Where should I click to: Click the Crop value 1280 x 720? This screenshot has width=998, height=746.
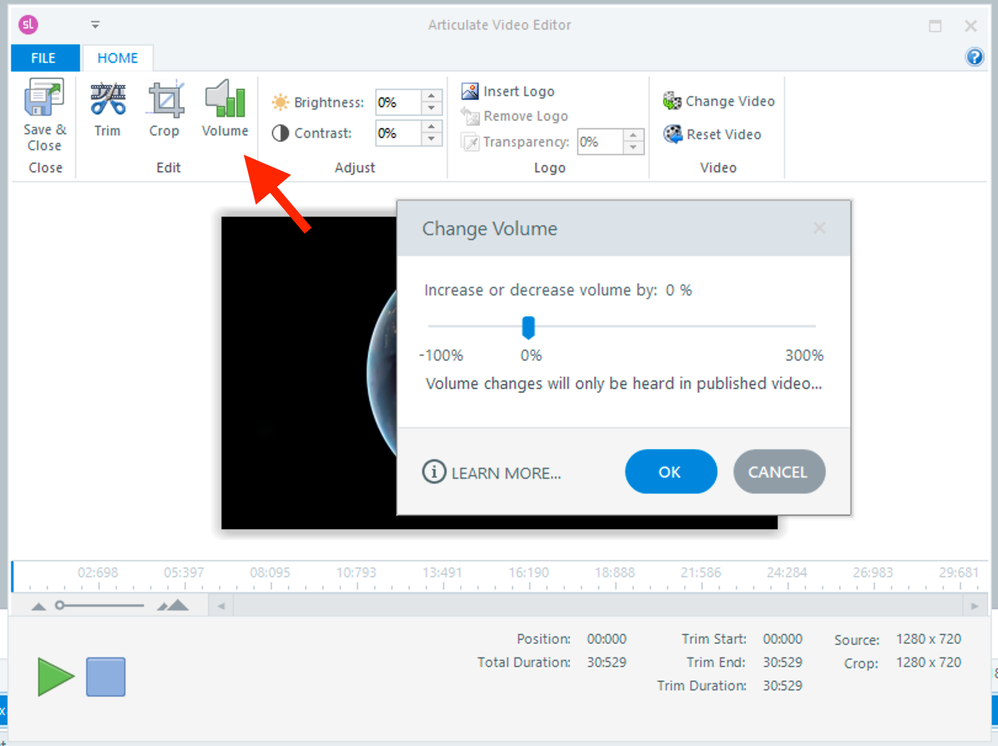coord(929,662)
